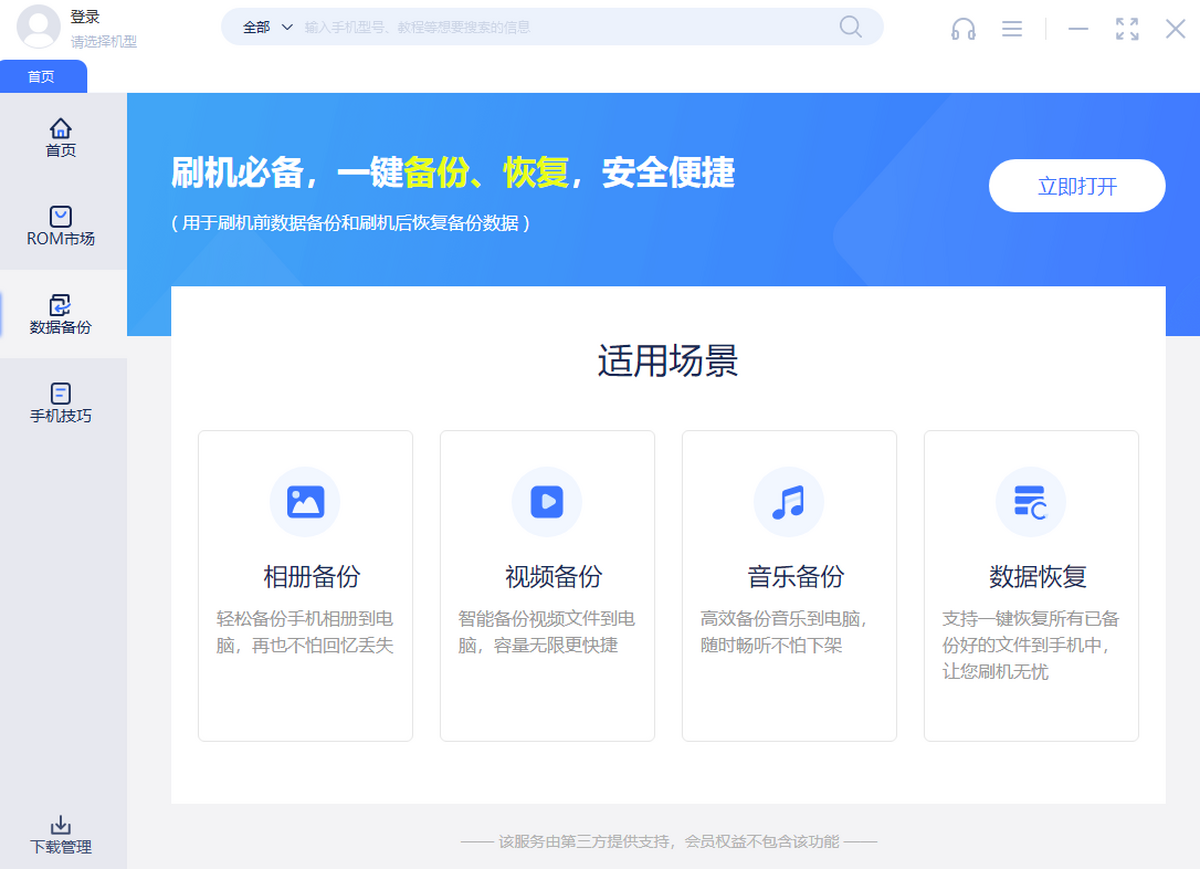Click the headphone customer service icon
1200x869 pixels.
(x=963, y=29)
